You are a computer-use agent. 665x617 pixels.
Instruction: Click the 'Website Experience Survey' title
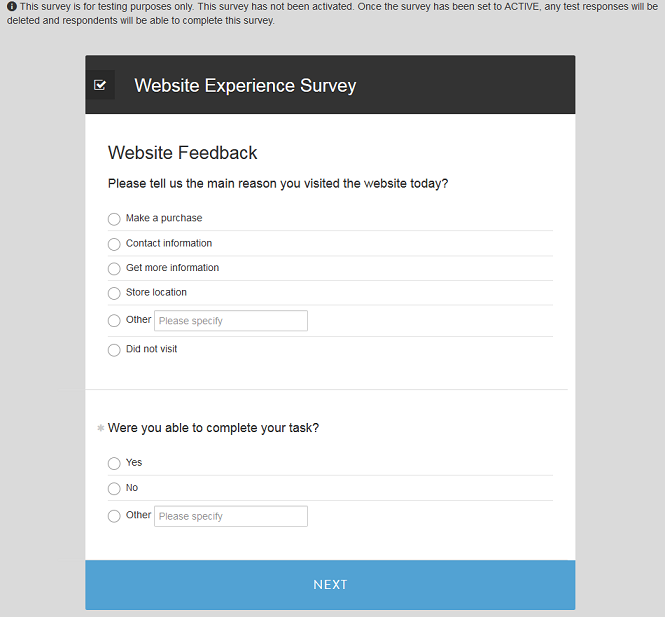point(245,85)
